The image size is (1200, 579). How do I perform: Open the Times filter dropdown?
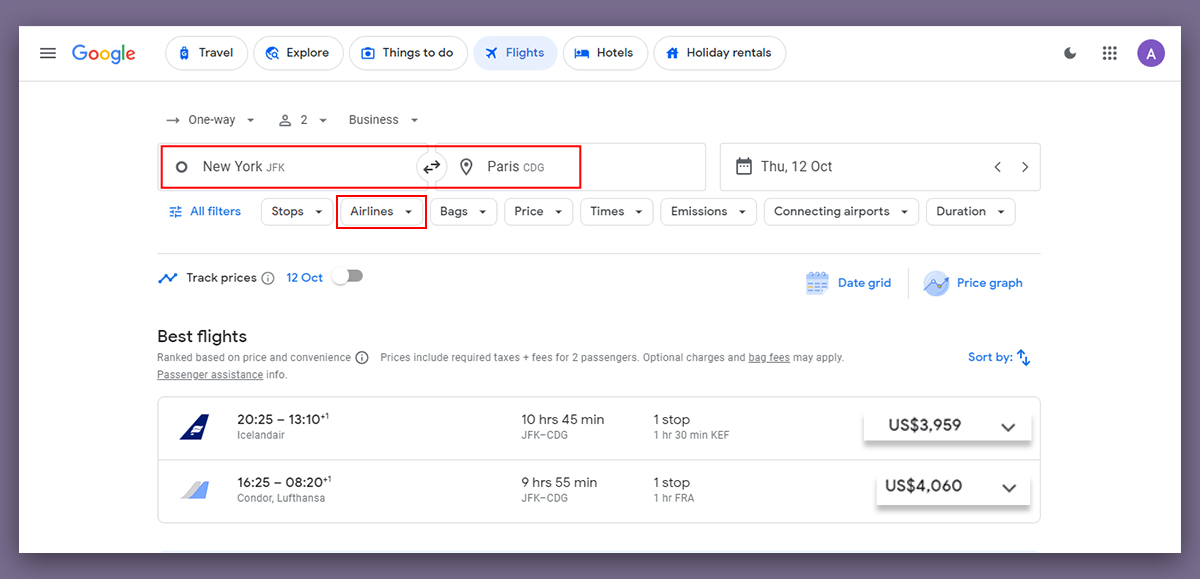617,212
